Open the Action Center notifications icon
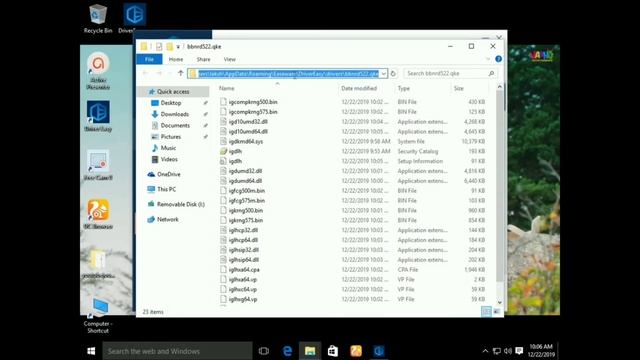The image size is (640, 360). 519,351
